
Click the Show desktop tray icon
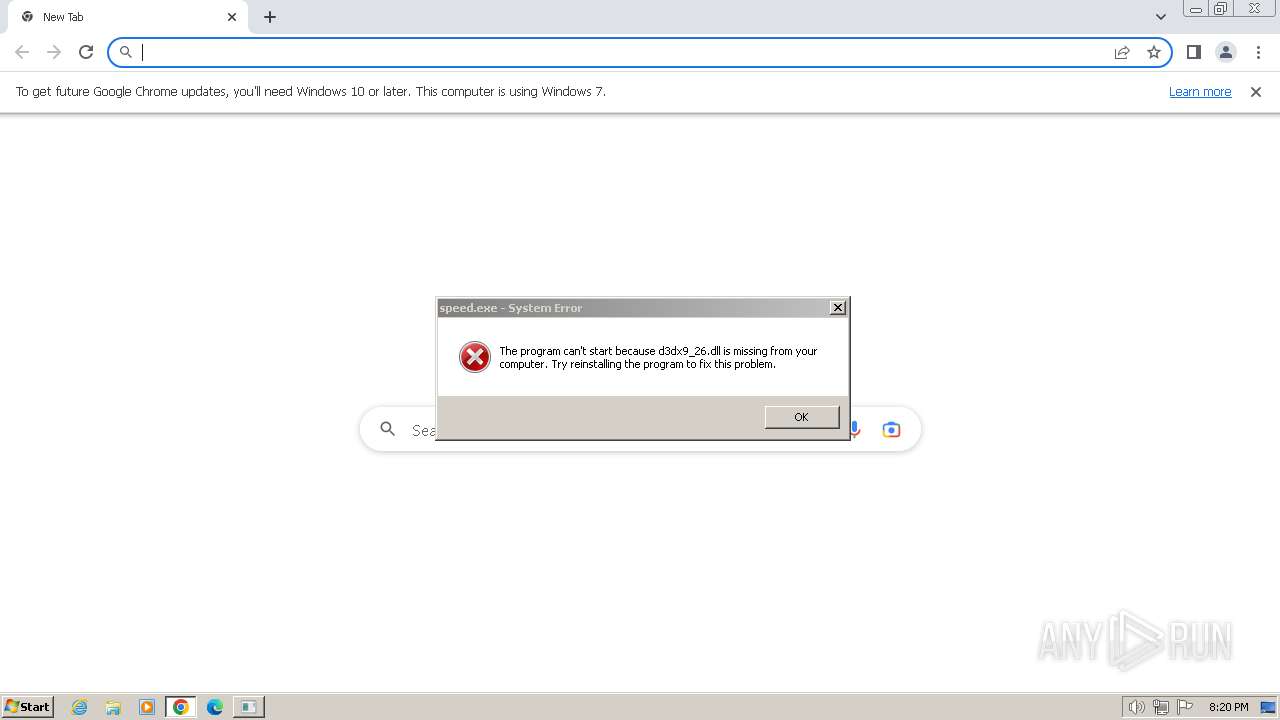click(x=1268, y=707)
